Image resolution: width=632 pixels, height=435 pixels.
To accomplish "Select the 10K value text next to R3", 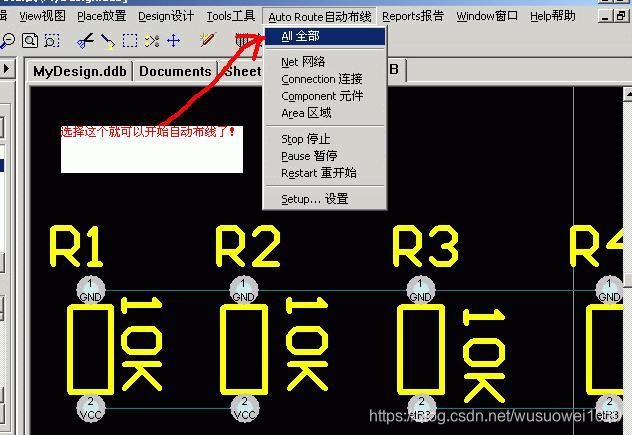I will tap(484, 356).
